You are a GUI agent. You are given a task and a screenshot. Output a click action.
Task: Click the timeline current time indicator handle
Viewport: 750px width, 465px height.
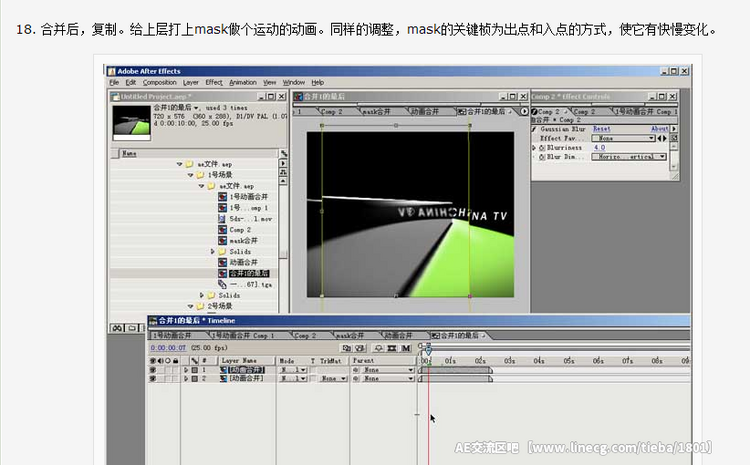(x=428, y=351)
